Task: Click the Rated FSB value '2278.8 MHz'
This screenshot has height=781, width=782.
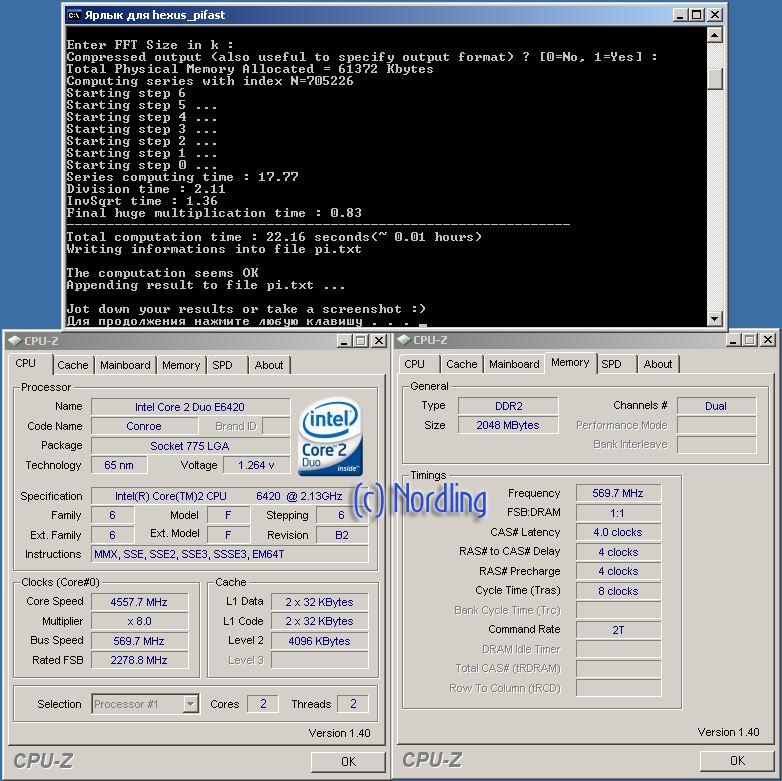Action: [x=139, y=660]
